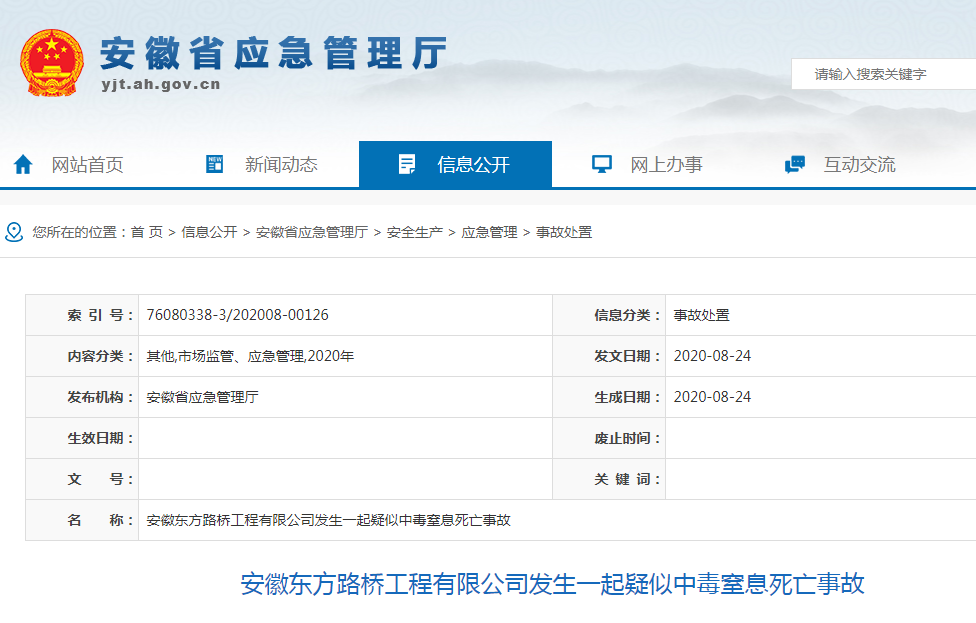Click the 发布机构 label cell
This screenshot has height=623, width=976.
82,397
